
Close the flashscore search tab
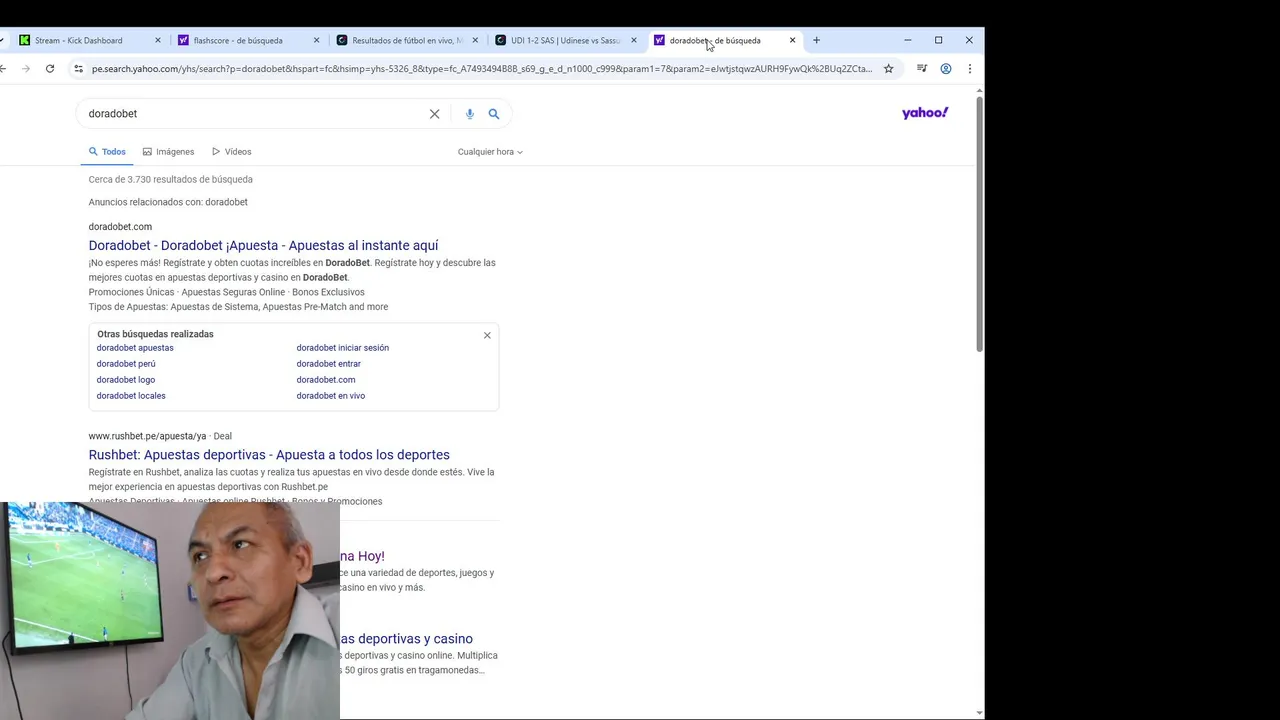[316, 40]
